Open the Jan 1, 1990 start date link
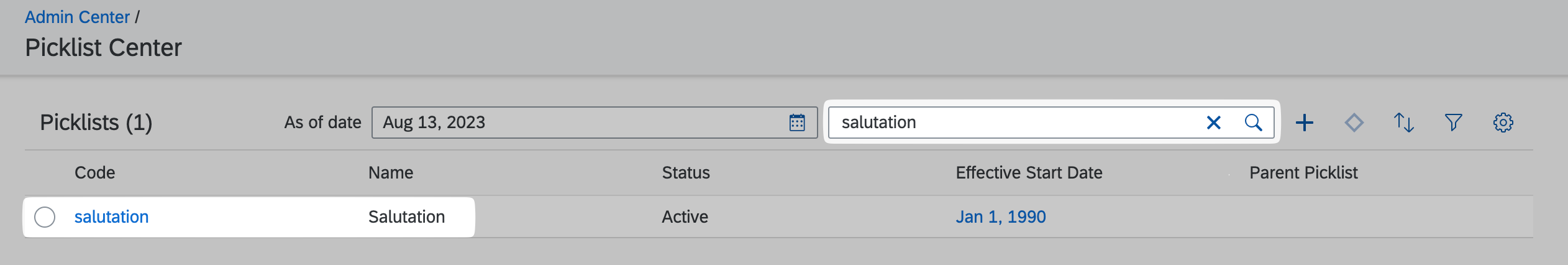This screenshot has width=1568, height=265. tap(1000, 217)
